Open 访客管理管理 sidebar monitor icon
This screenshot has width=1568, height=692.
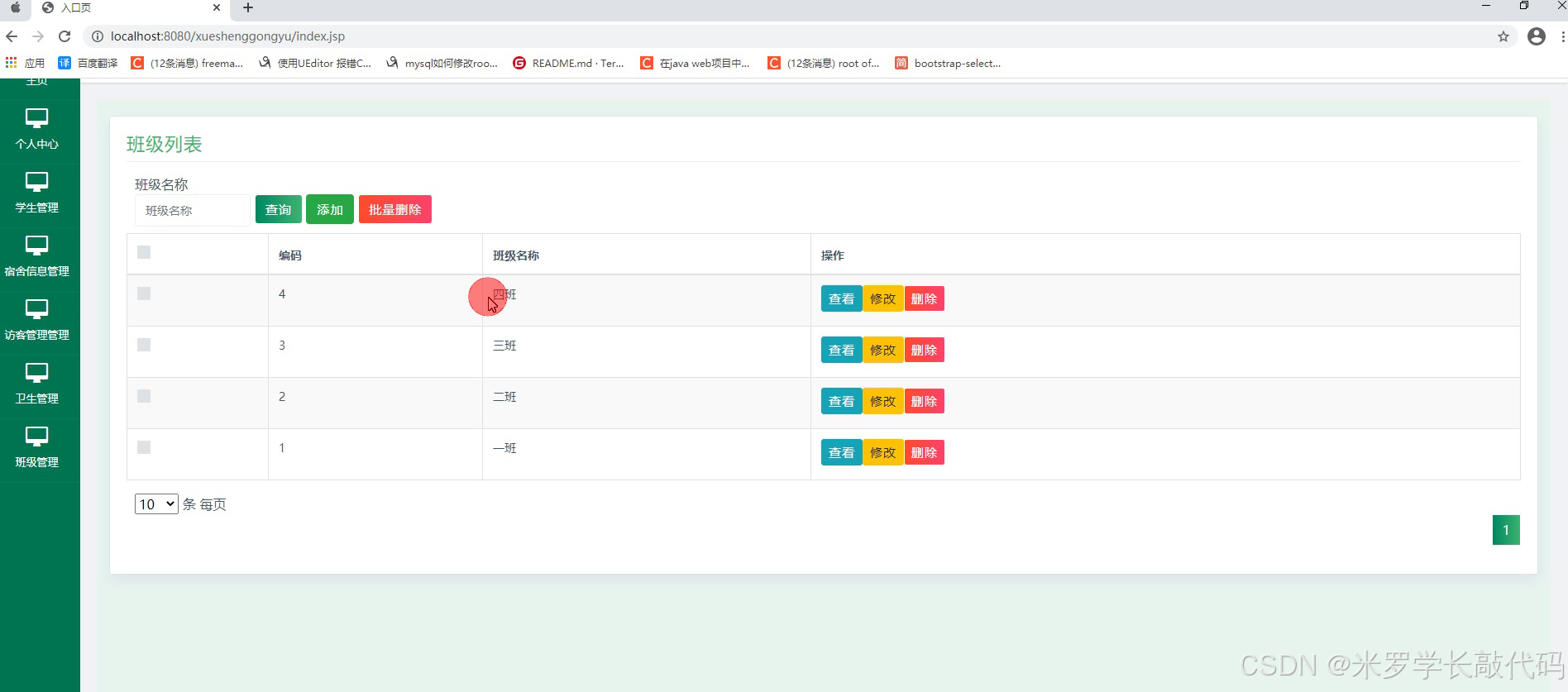(x=36, y=309)
